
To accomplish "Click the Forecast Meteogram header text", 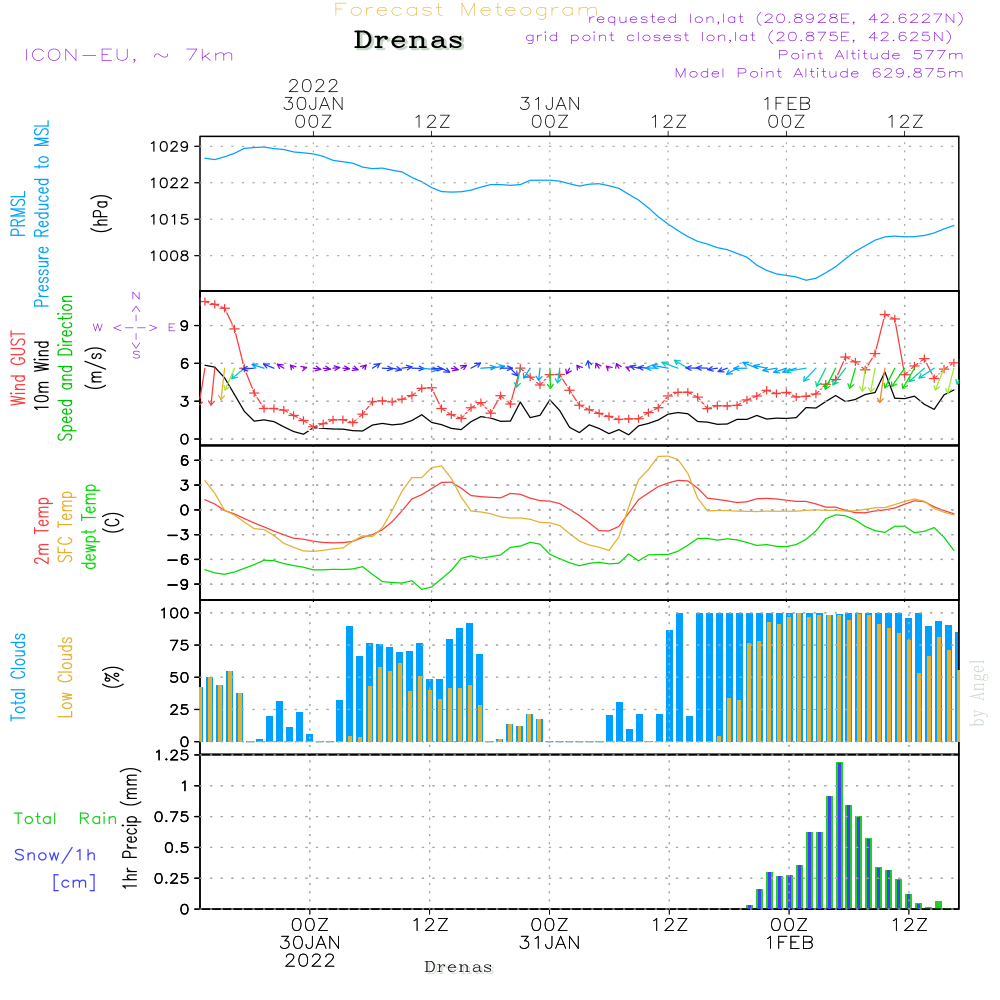I will 466,11.
